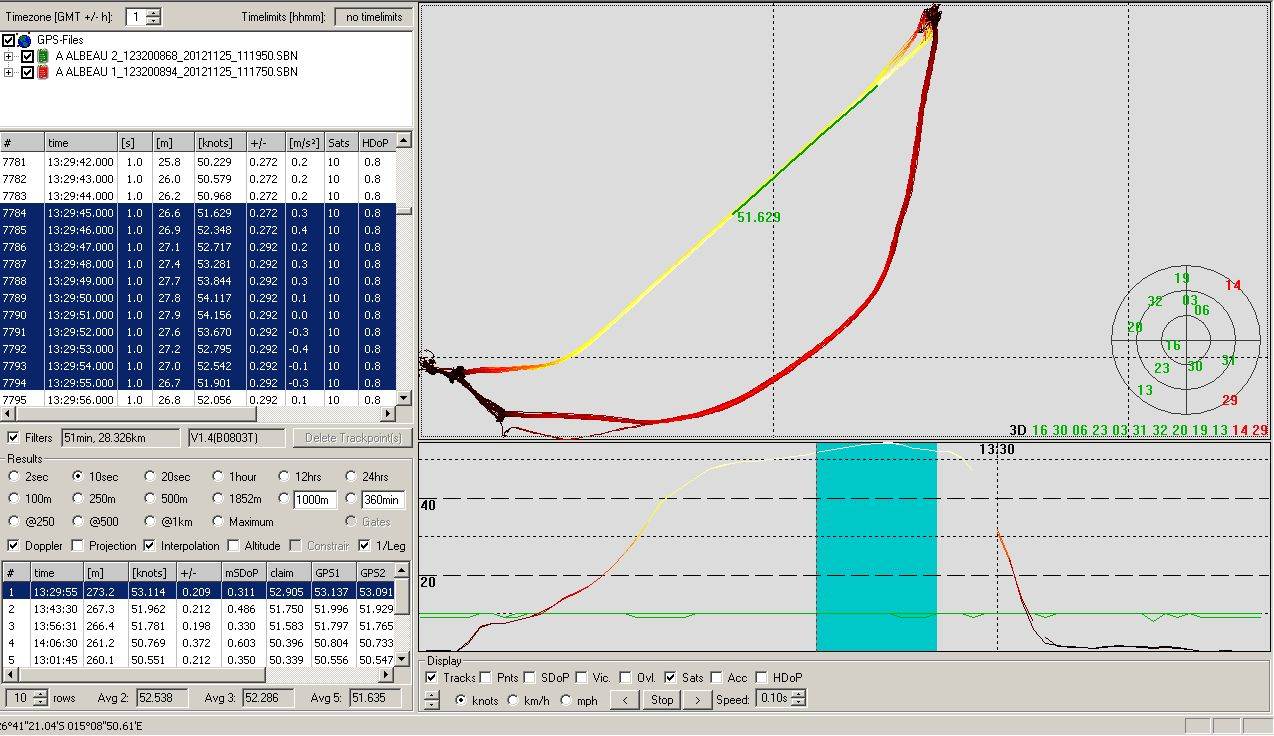This screenshot has height=736, width=1274.
Task: Click the no timelimits button
Action: point(374,17)
